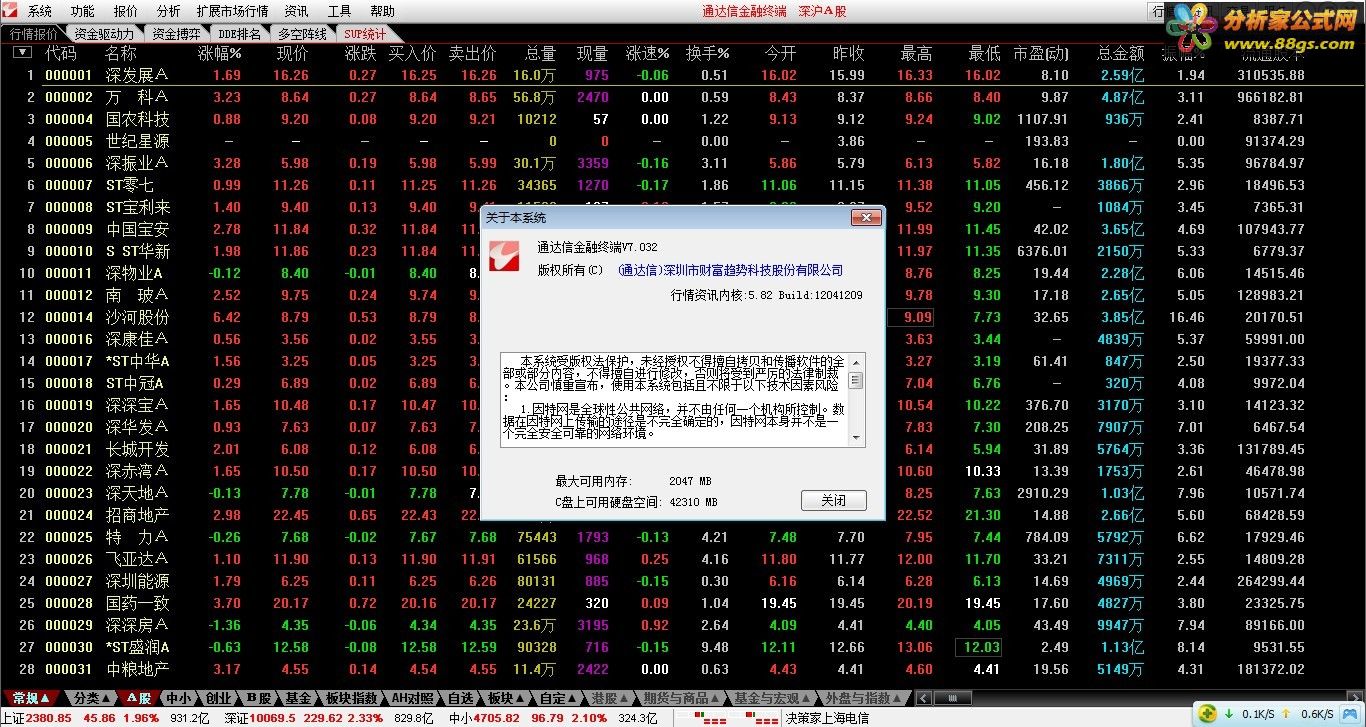Screen dimensions: 1366x727
Task: Click the scrollbar thumb in the license text box
Action: pyautogui.click(x=856, y=380)
